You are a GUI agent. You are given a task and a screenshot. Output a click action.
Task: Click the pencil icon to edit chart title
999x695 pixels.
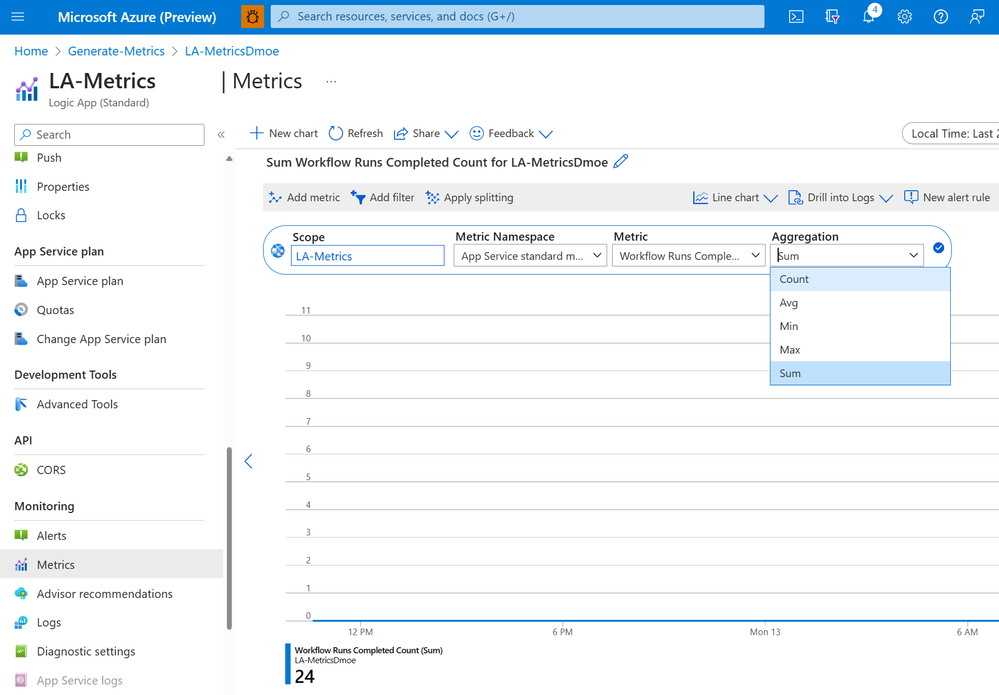click(621, 162)
